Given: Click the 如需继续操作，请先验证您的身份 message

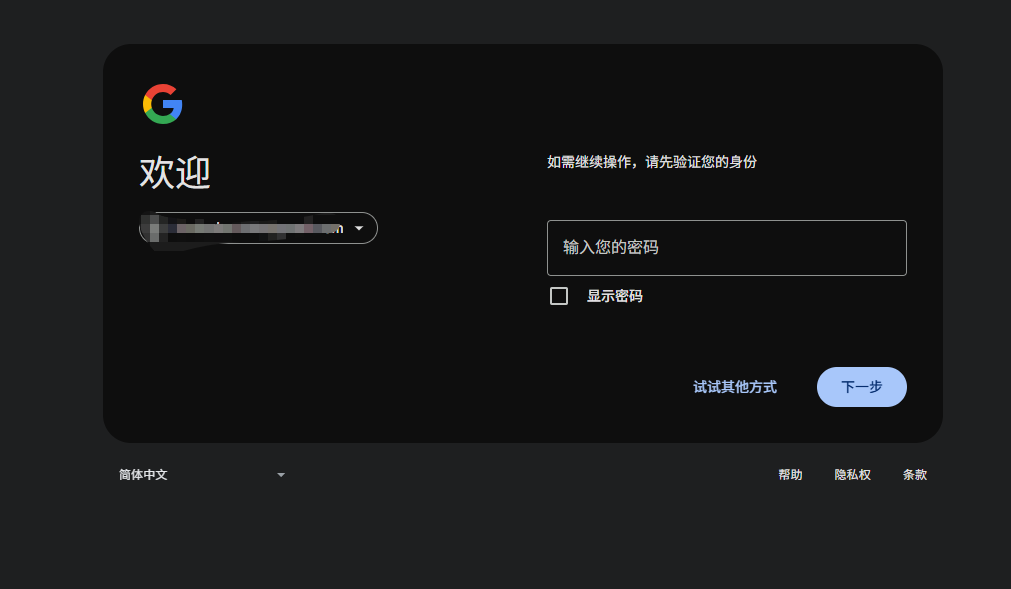Looking at the screenshot, I should [x=652, y=162].
